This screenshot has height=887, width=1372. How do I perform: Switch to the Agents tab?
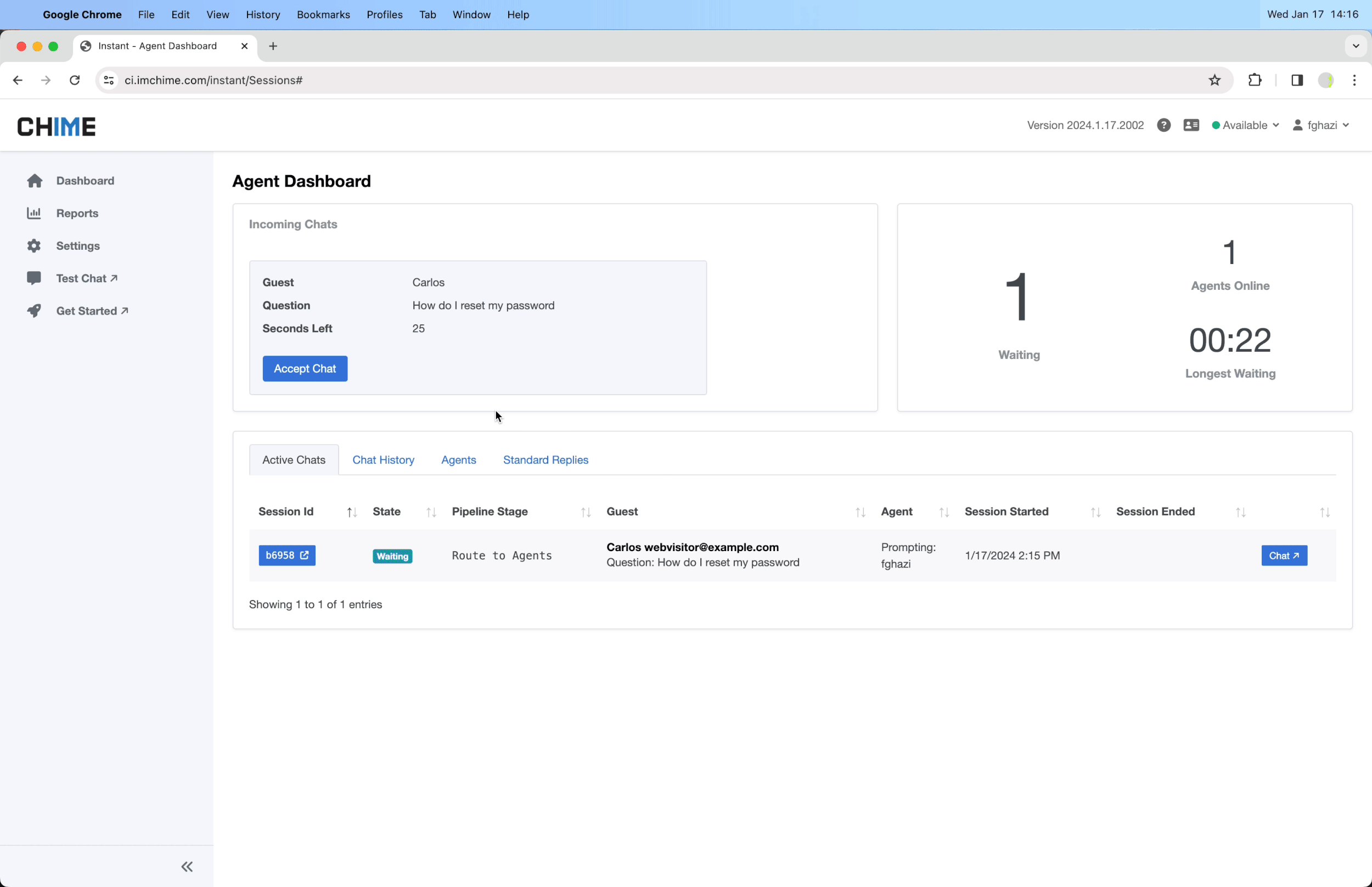click(x=458, y=459)
